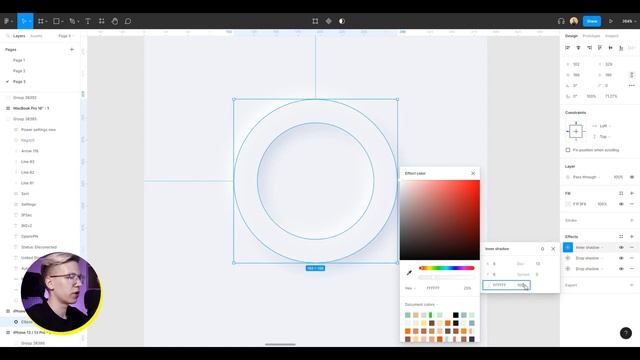Toggle constrain proportions lock
This screenshot has height=360, width=640.
pos(631,75)
